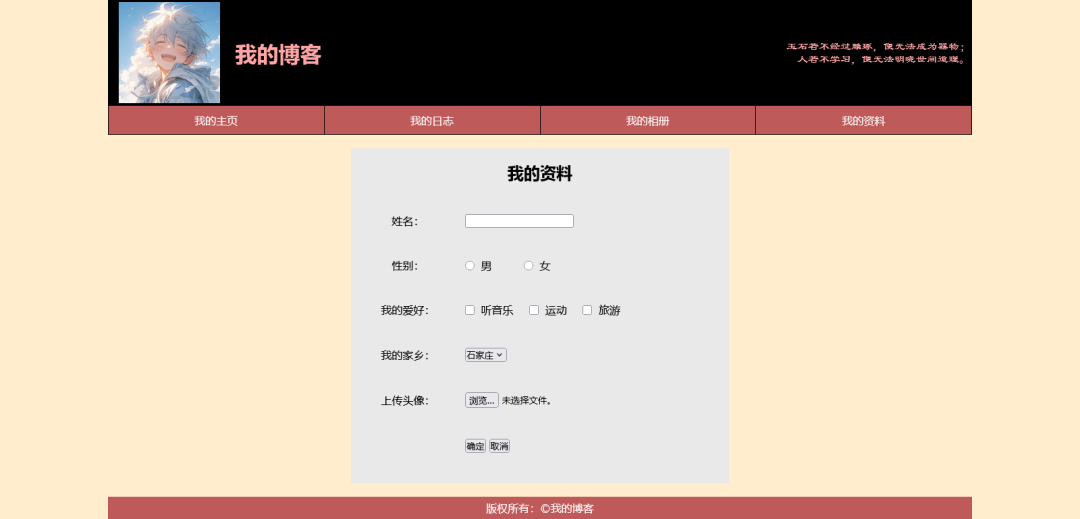Click the 未选择文件 file status text
Viewport: 1080px width, 519px height.
click(526, 401)
